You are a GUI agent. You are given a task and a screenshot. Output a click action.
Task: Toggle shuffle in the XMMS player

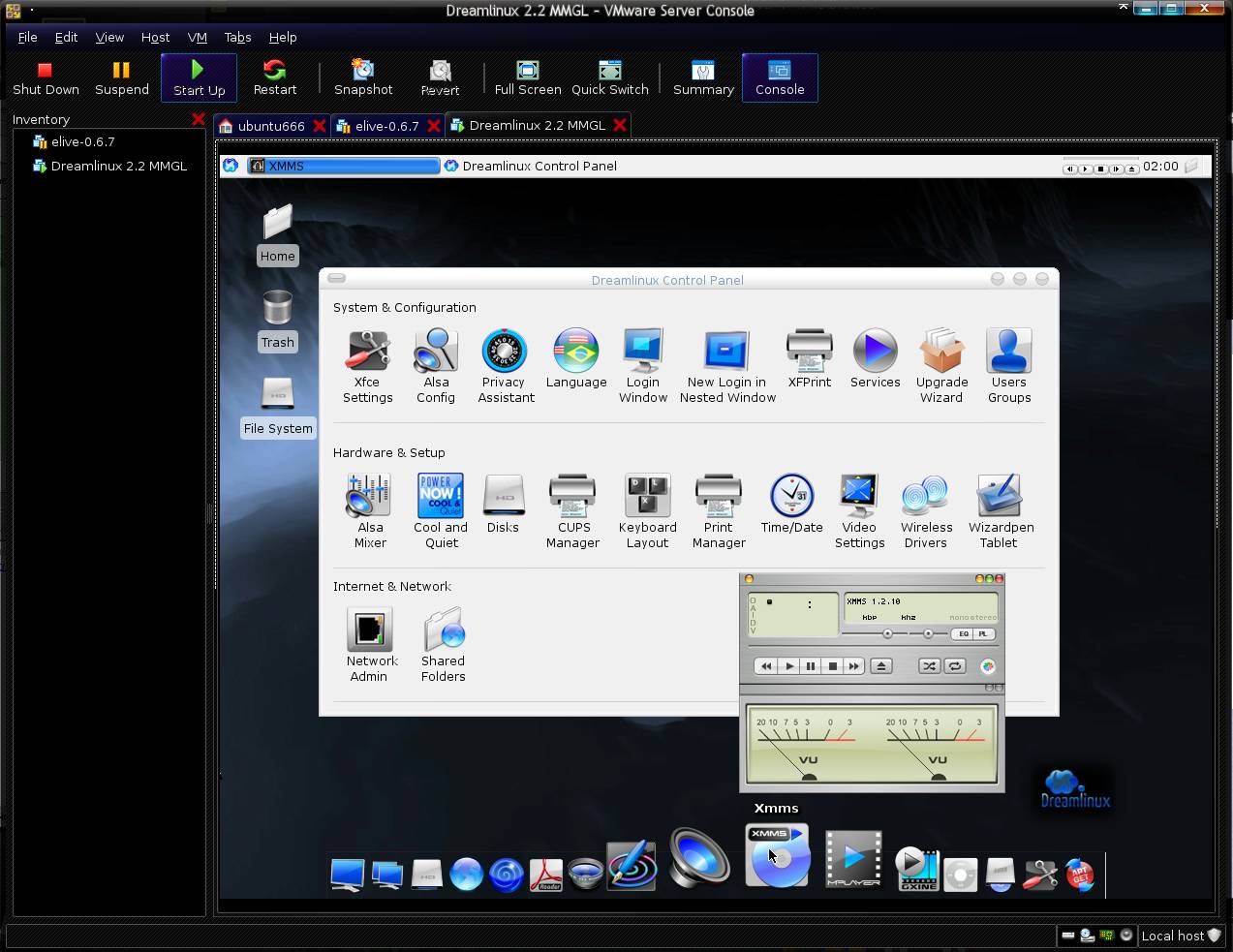[x=929, y=666]
